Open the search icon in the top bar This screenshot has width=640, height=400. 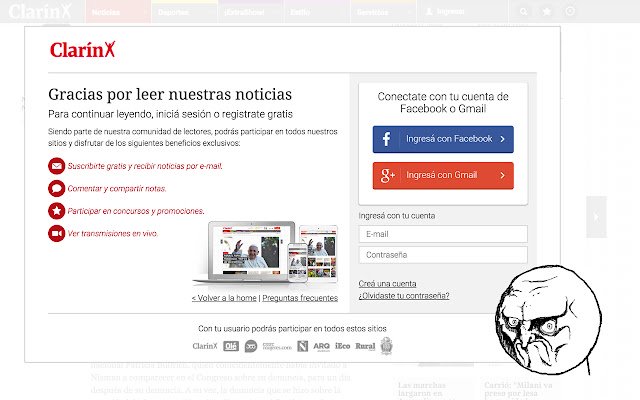point(524,12)
